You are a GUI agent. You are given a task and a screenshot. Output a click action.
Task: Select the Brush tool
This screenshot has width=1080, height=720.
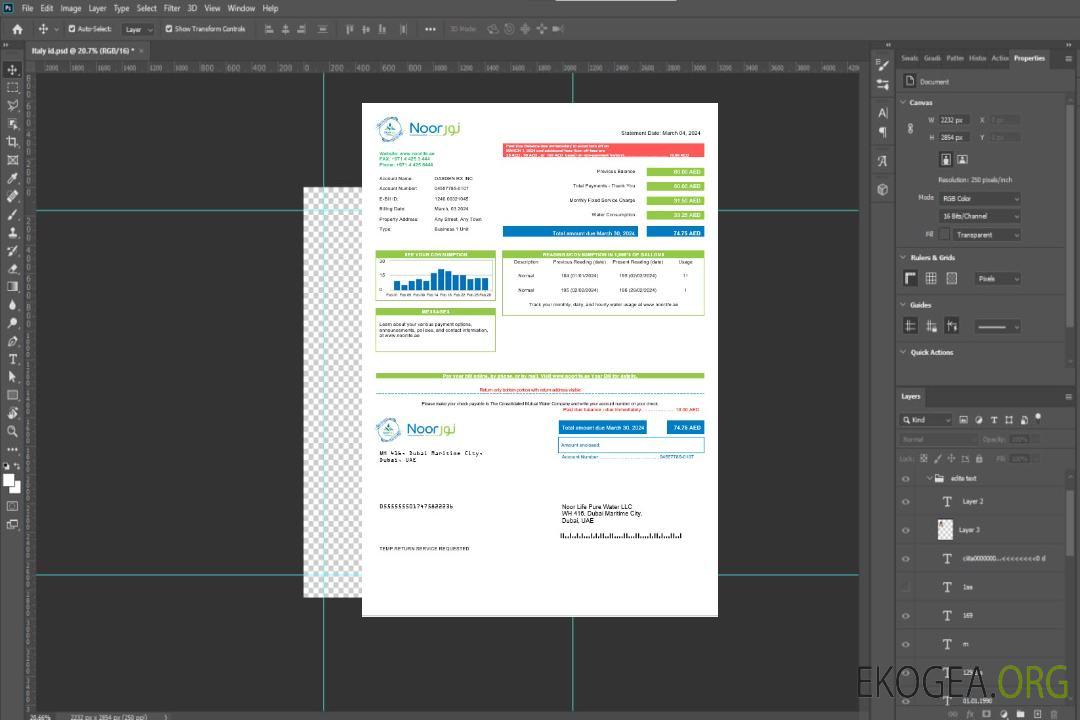click(x=12, y=214)
